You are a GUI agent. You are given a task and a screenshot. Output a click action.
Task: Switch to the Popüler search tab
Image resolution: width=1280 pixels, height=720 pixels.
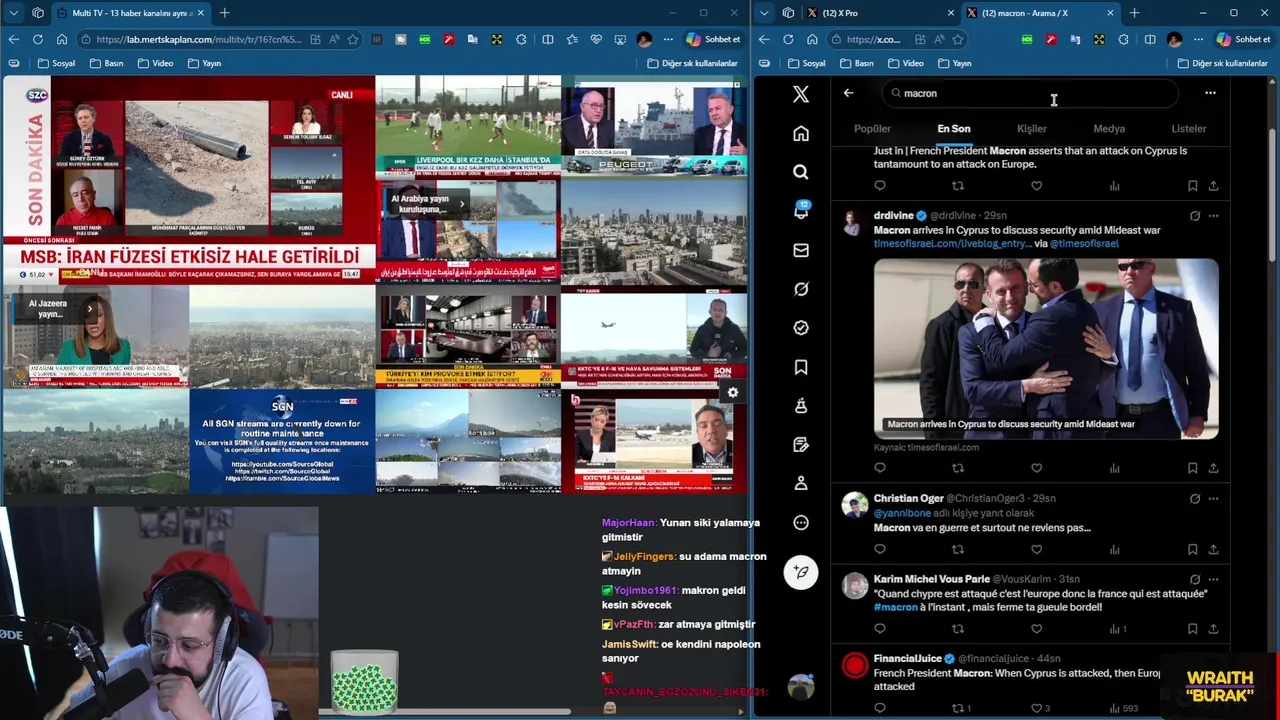[872, 129]
